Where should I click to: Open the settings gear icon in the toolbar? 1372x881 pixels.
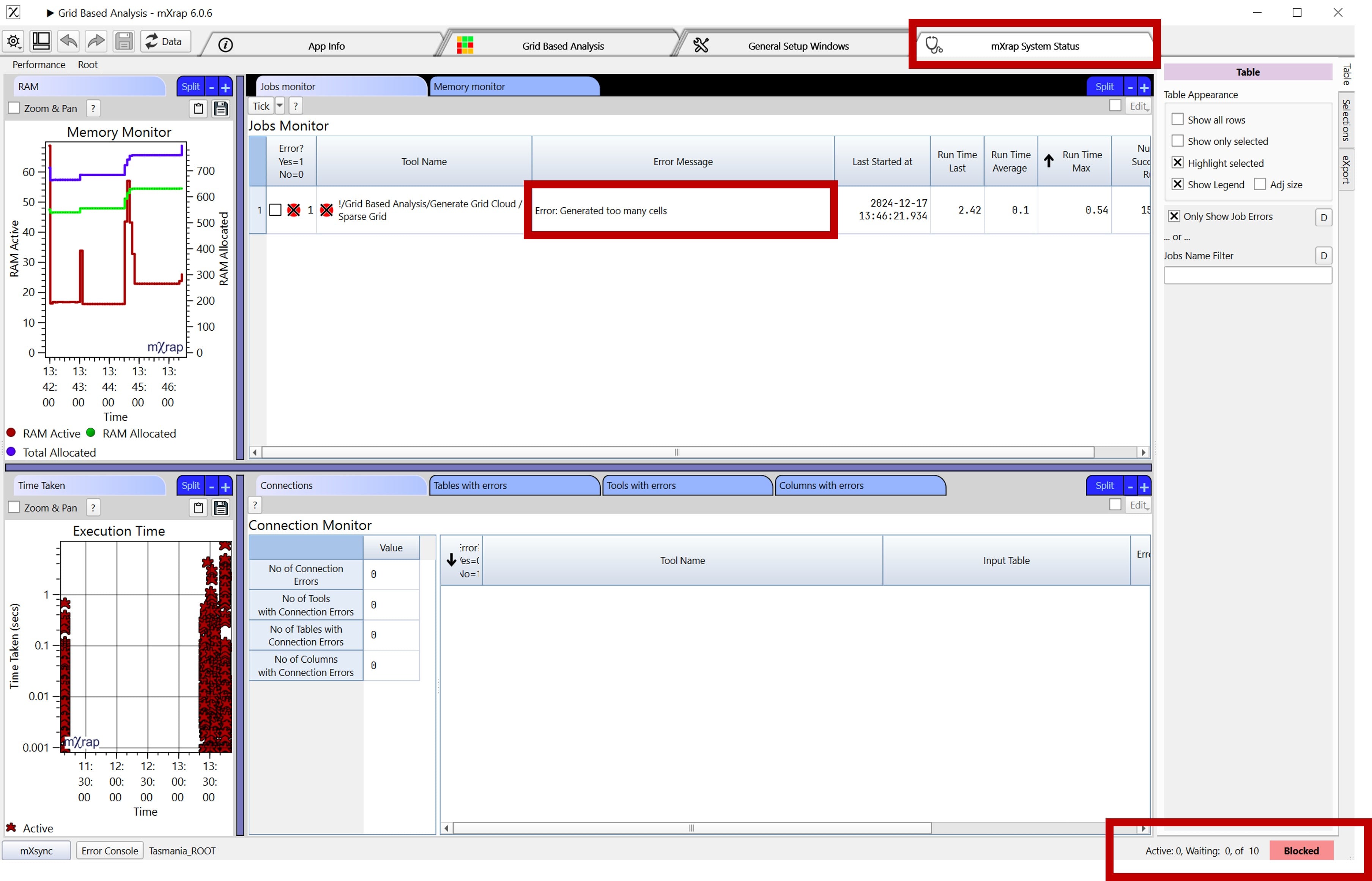click(x=13, y=41)
